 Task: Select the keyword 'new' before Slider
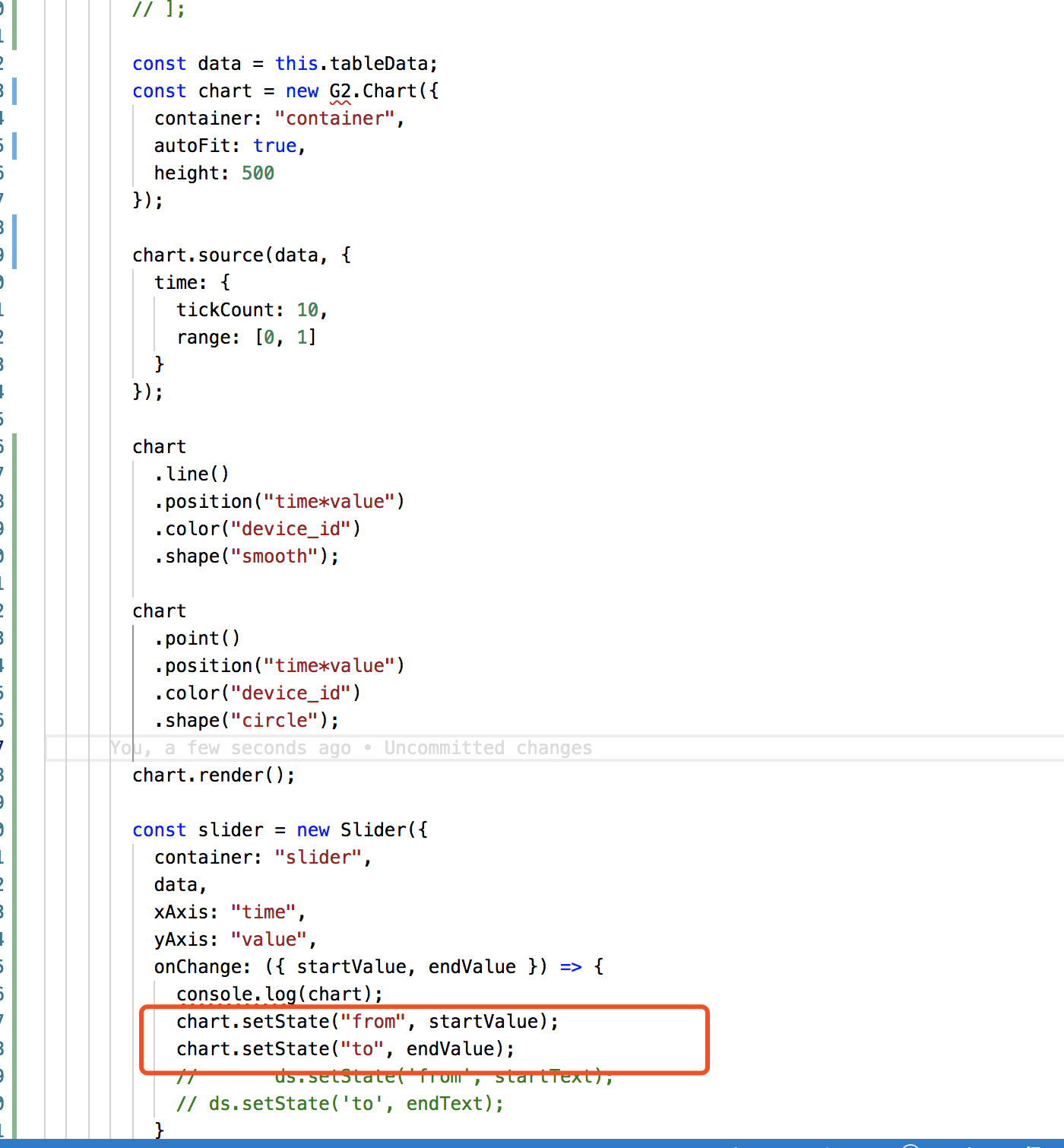click(x=313, y=829)
